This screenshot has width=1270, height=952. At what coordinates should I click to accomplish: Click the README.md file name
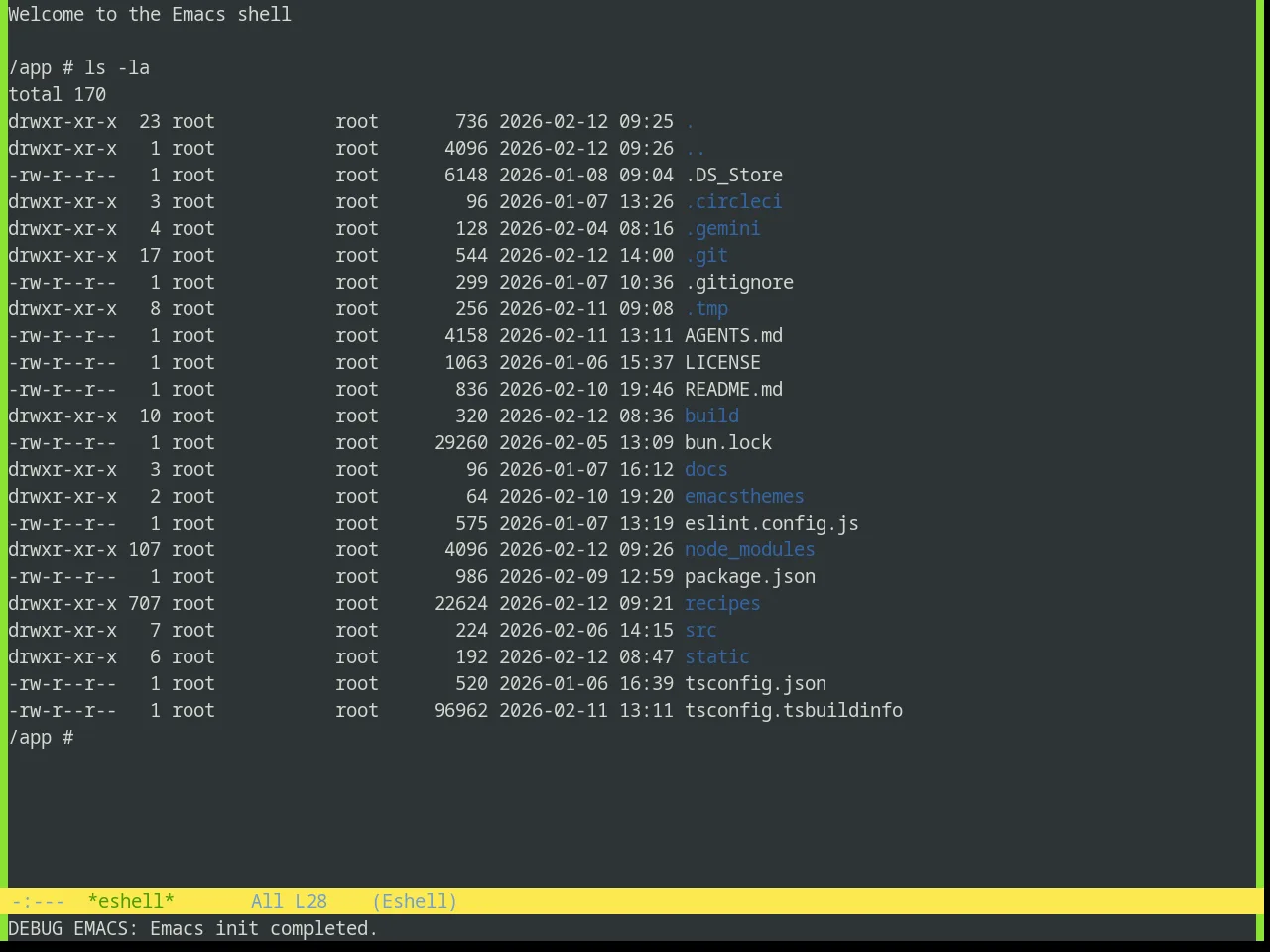[x=733, y=390]
